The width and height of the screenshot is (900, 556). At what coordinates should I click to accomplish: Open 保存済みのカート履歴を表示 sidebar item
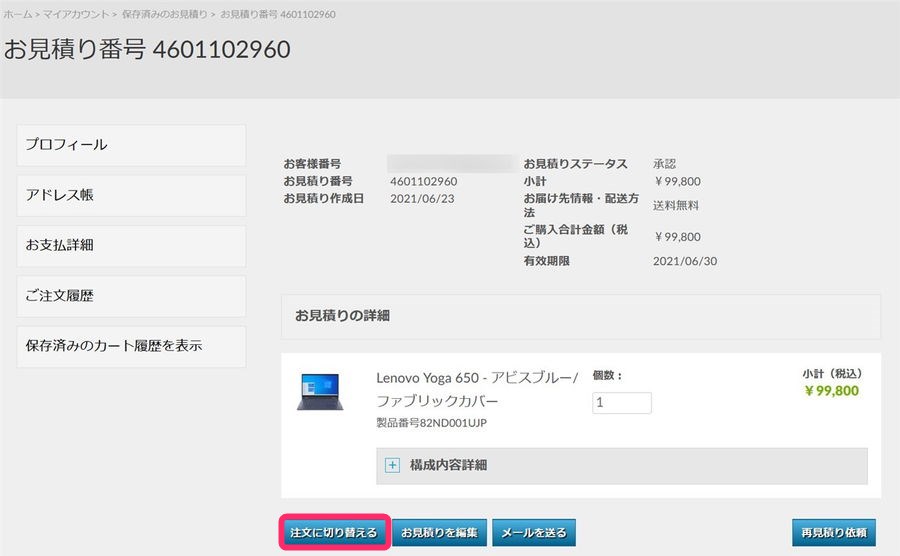[131, 347]
